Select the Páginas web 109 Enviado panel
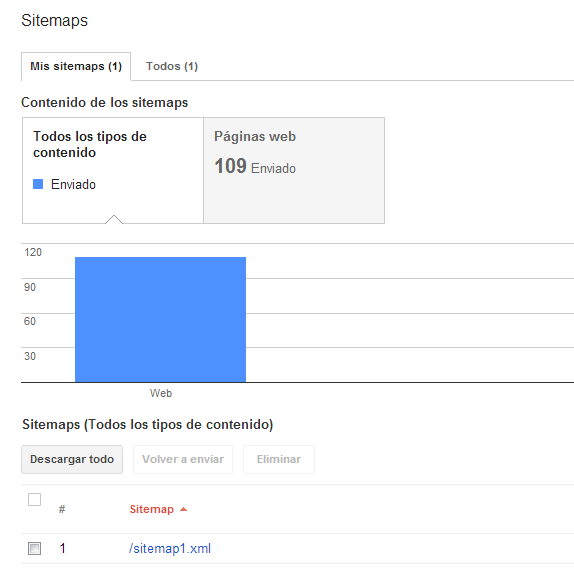This screenshot has width=574, height=573. coord(294,170)
